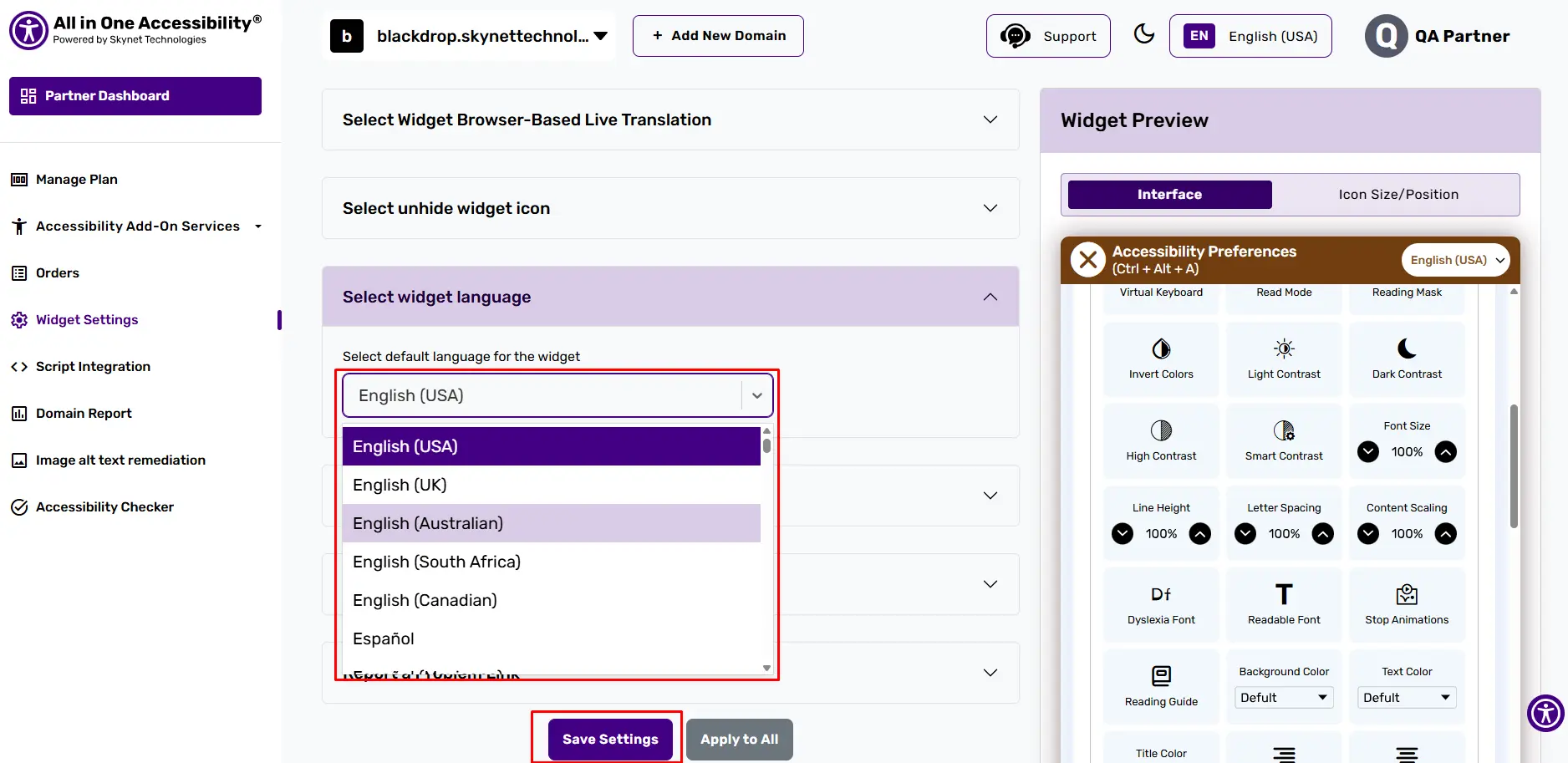The image size is (1568, 763).
Task: Increase Font Size with up arrow
Action: pos(1446,452)
